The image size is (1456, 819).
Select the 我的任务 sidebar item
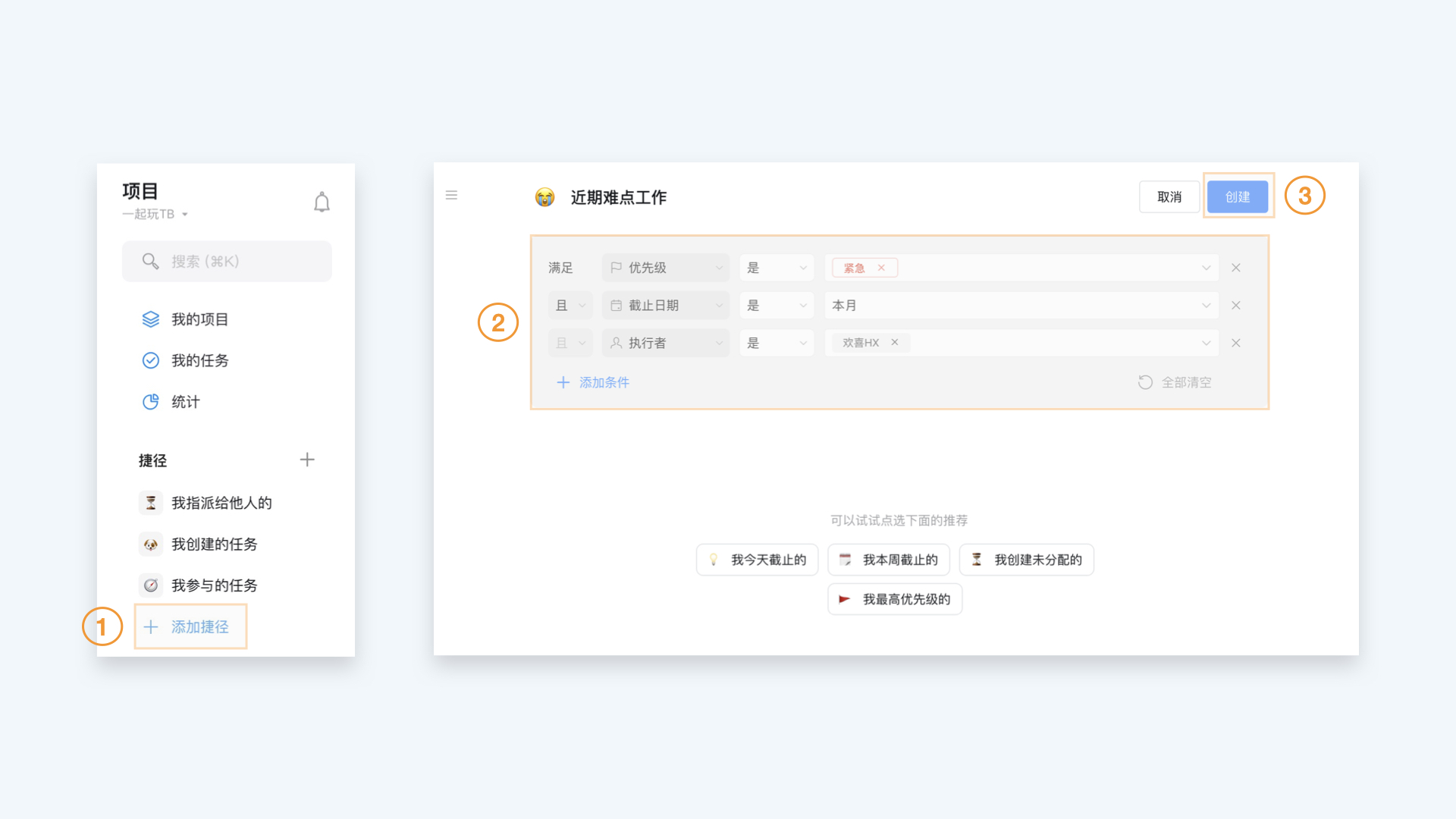pos(199,360)
